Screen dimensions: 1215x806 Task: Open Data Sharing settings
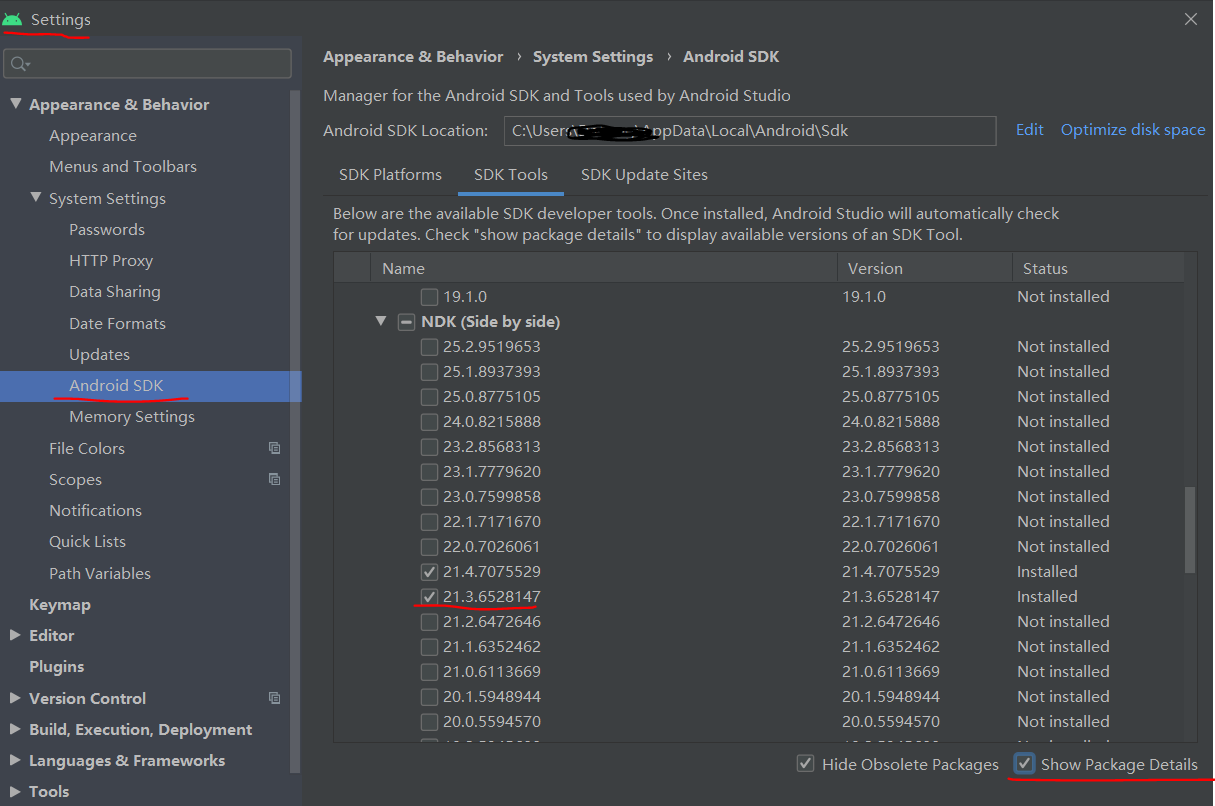coord(115,292)
